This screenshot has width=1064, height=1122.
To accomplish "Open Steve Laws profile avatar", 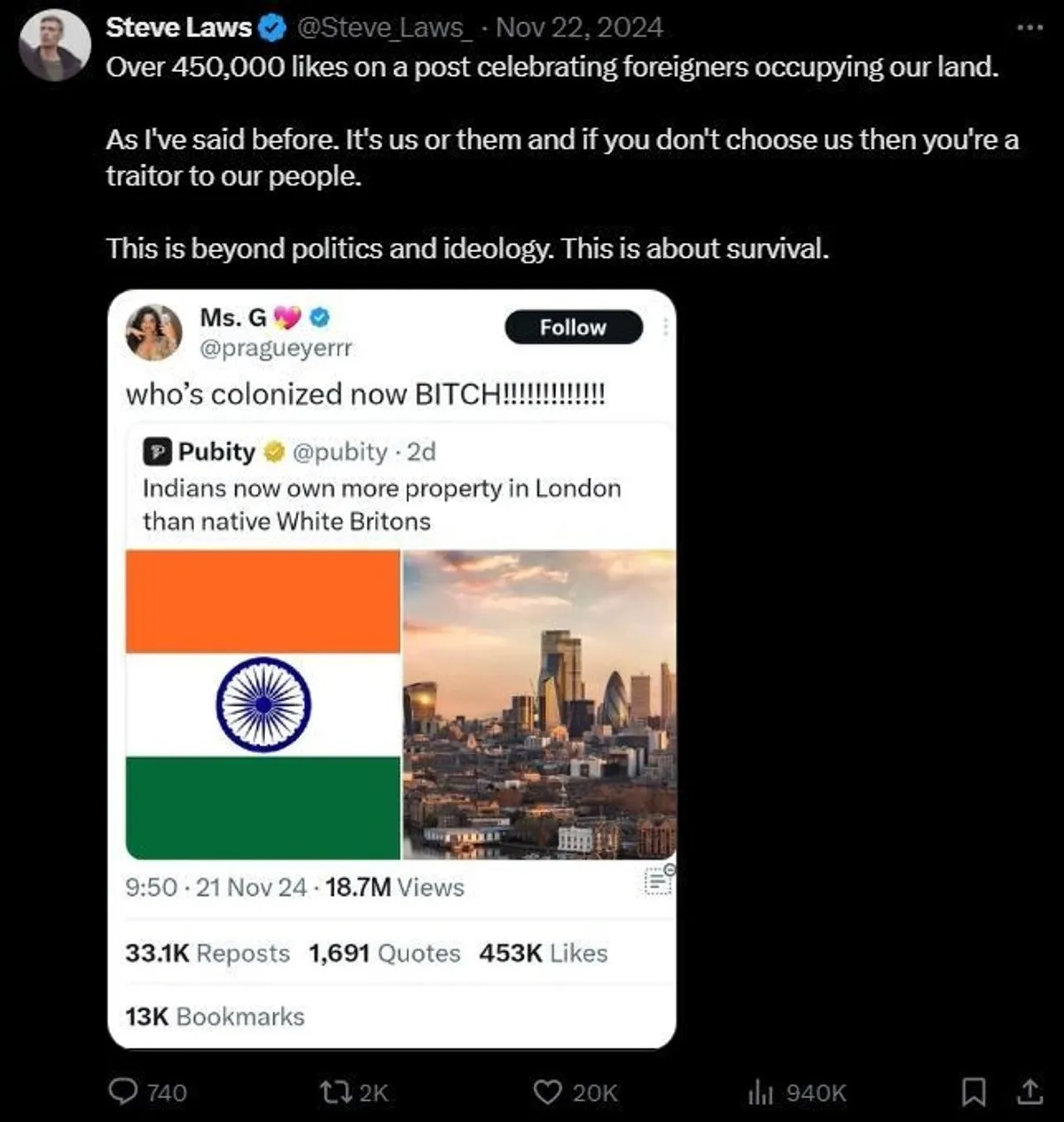I will point(55,44).
